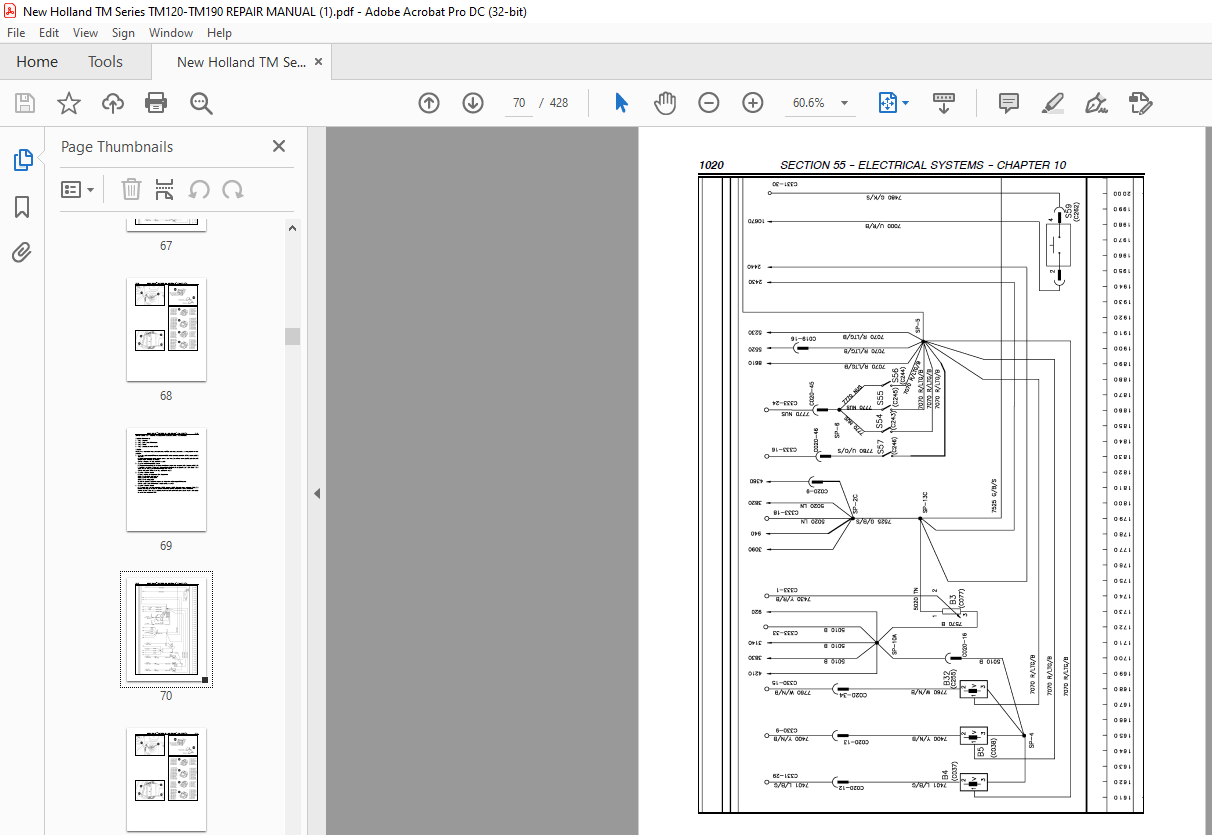The height and width of the screenshot is (835, 1212).
Task: Print the file with the printer icon
Action: [x=156, y=103]
